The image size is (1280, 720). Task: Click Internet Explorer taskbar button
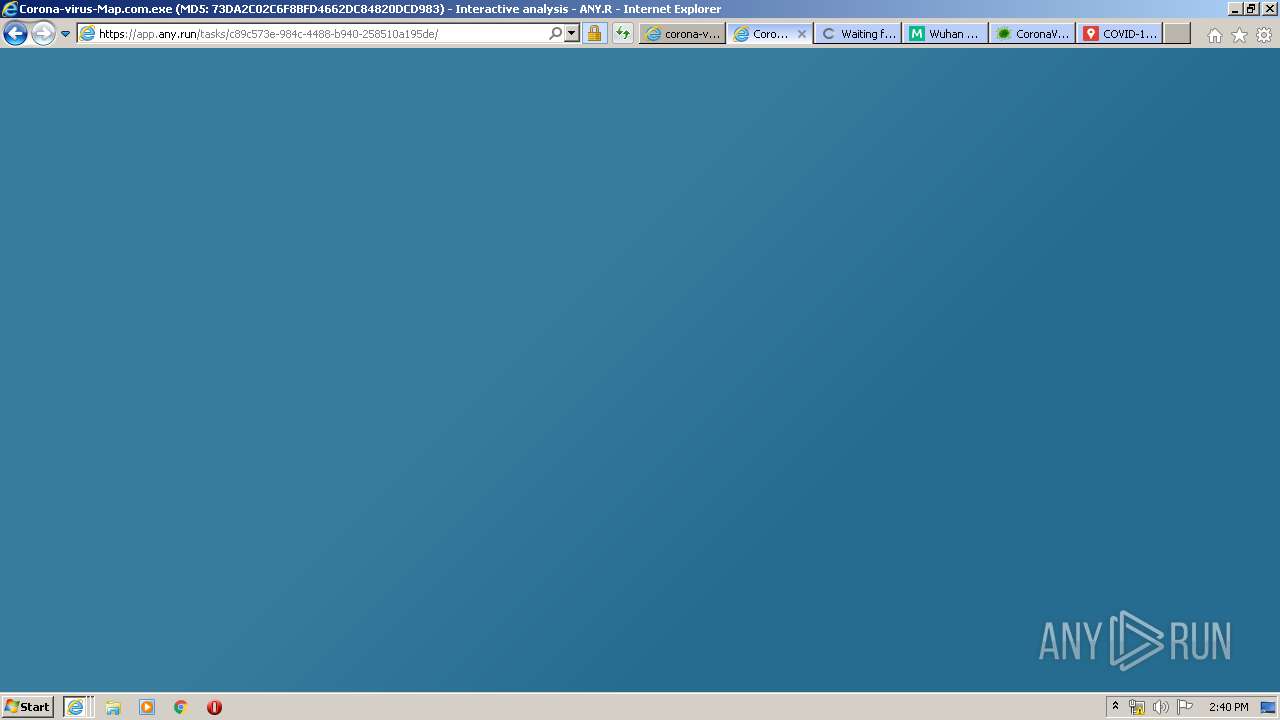(x=78, y=707)
